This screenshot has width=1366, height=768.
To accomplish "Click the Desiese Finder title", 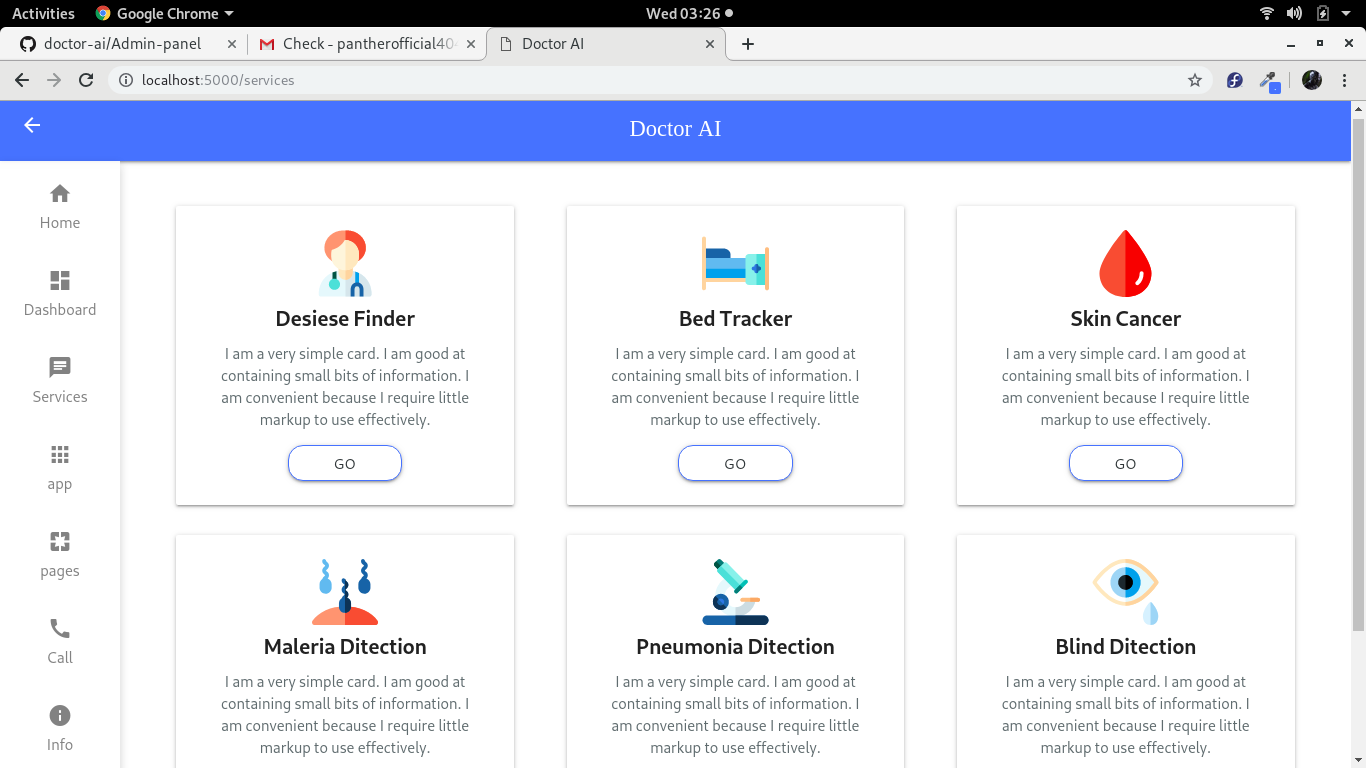I will coord(345,319).
